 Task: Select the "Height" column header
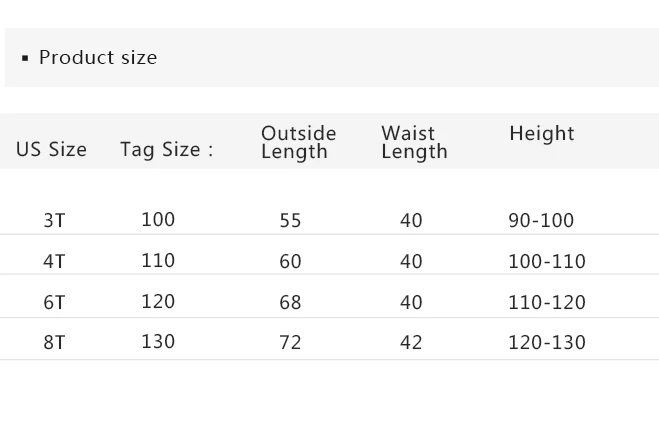(x=541, y=133)
